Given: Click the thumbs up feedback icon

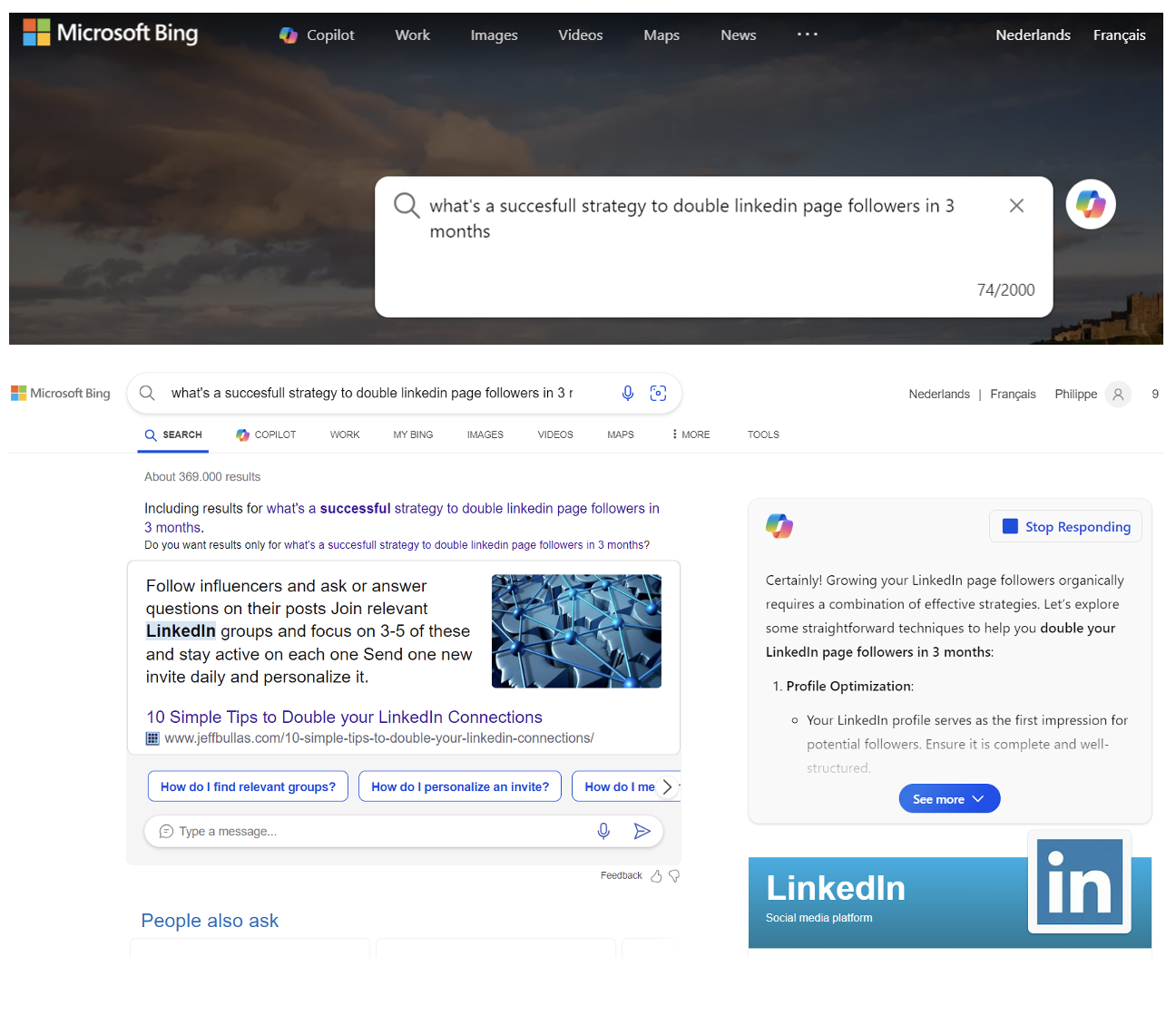Looking at the screenshot, I should 656,875.
